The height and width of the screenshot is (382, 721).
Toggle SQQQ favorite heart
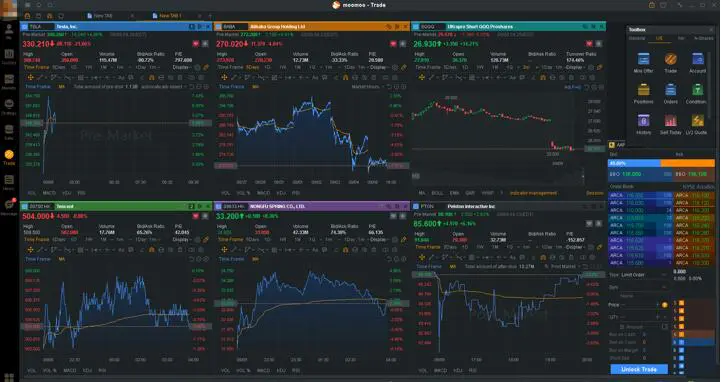coord(589,44)
